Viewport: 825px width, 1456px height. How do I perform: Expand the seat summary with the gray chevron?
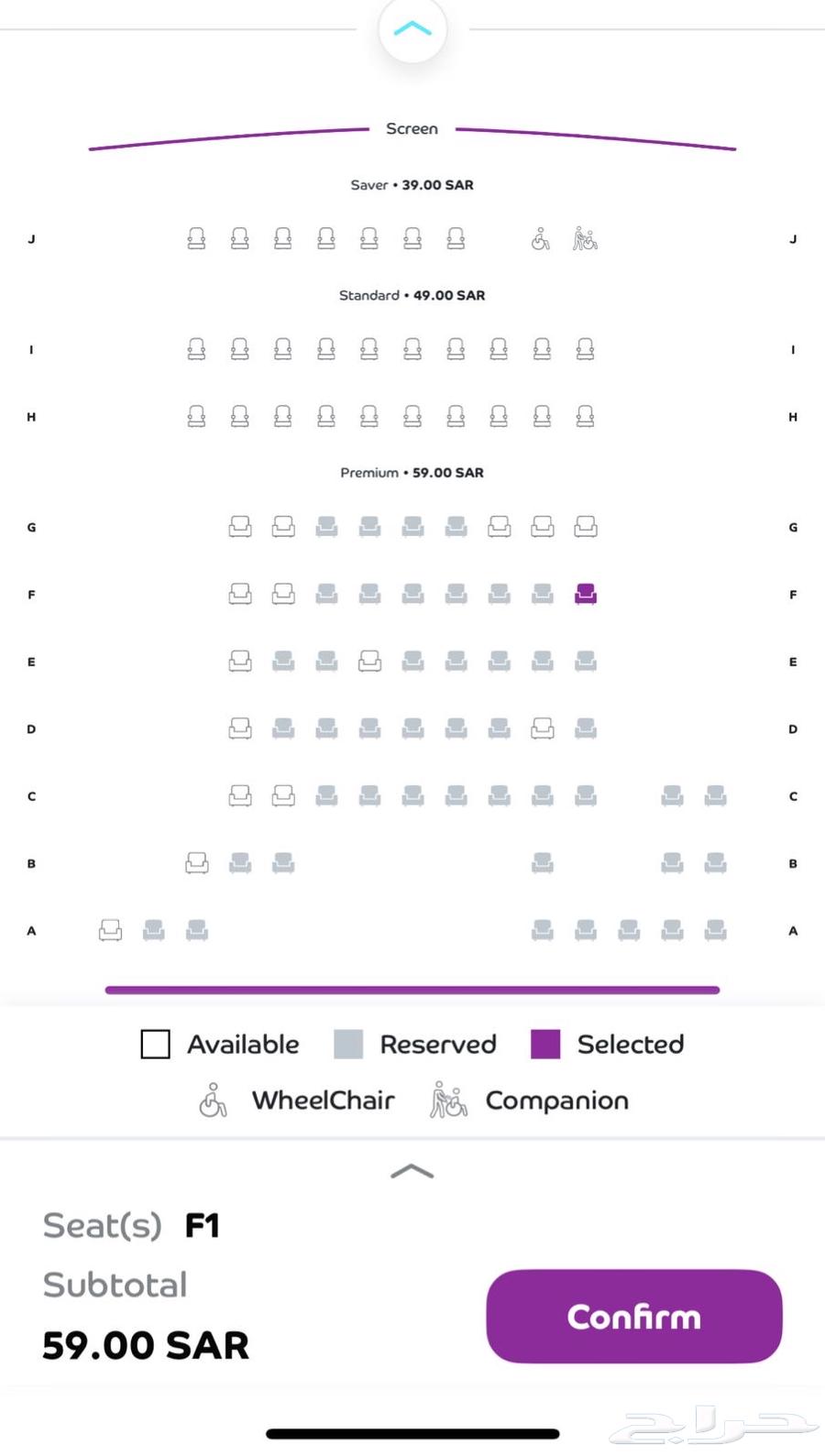pos(412,1171)
